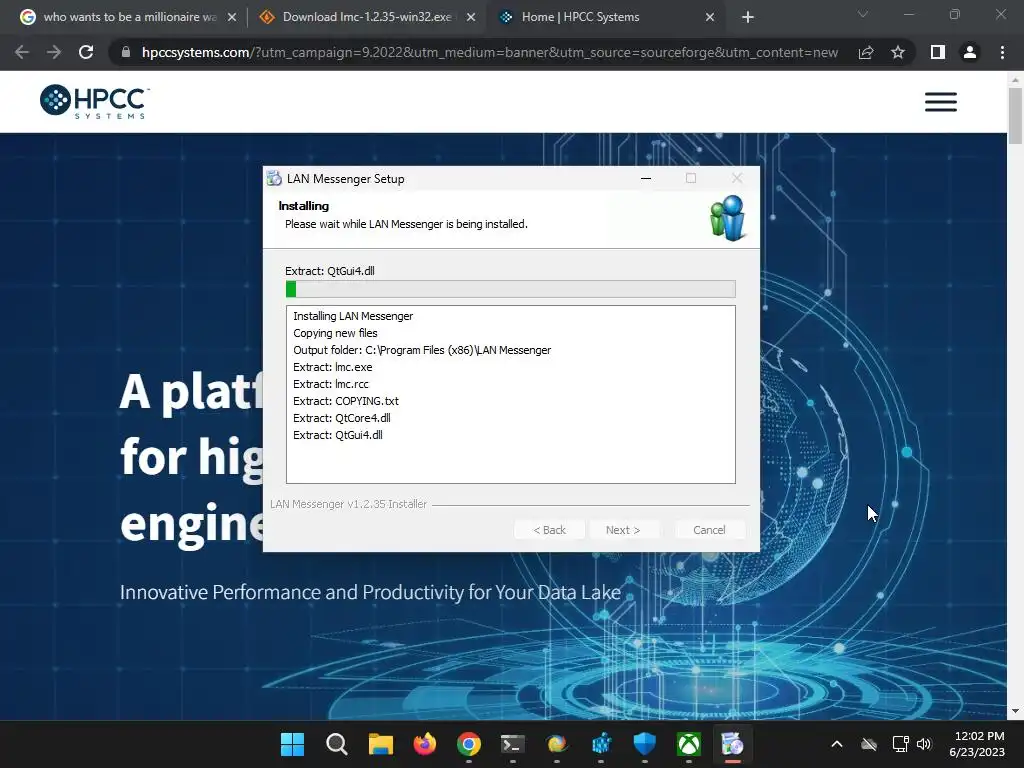The width and height of the screenshot is (1024, 768).
Task: Open Xbox app from taskbar
Action: (688, 744)
